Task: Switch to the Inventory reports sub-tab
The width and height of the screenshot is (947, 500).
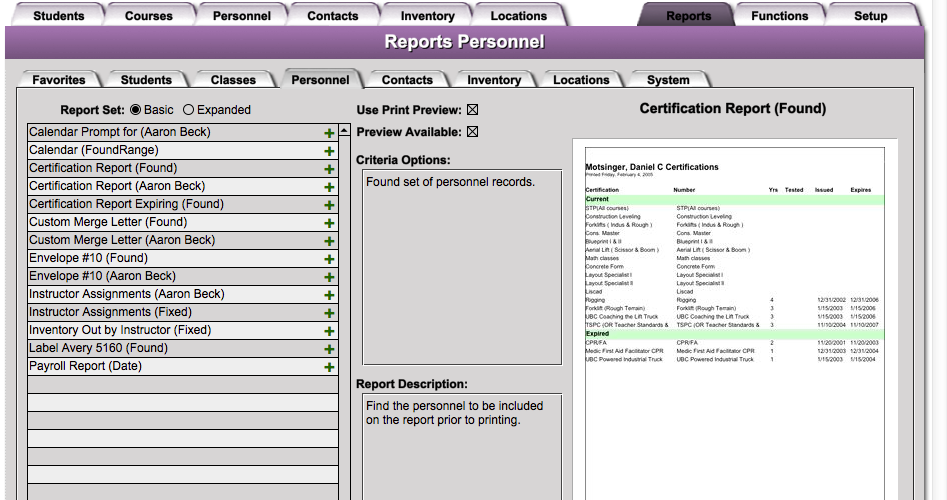Action: 494,80
